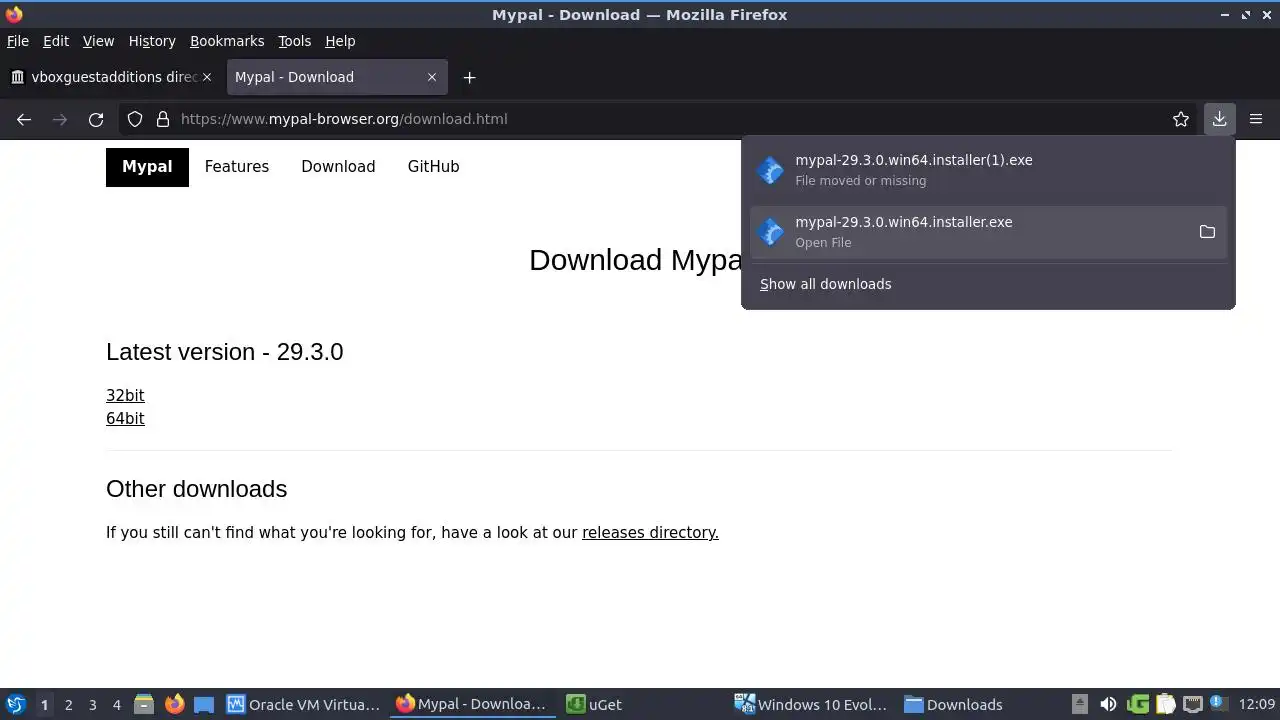
Task: Click the show desktop icon in taskbar
Action: tap(204, 704)
